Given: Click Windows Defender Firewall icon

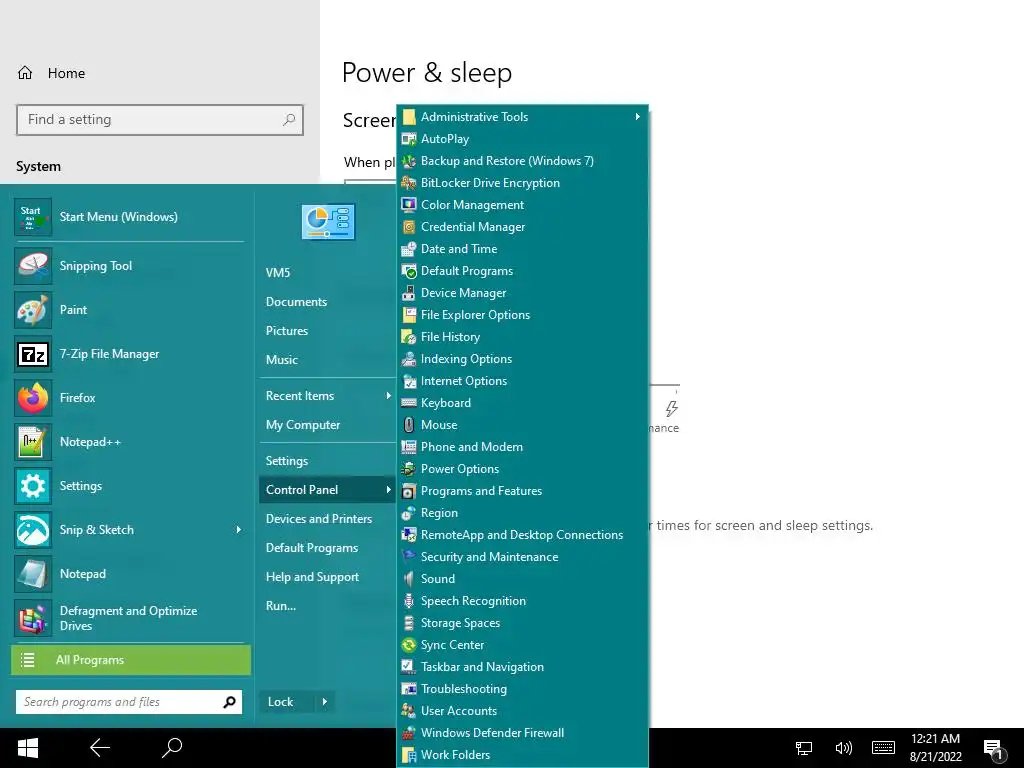Looking at the screenshot, I should [x=409, y=733].
